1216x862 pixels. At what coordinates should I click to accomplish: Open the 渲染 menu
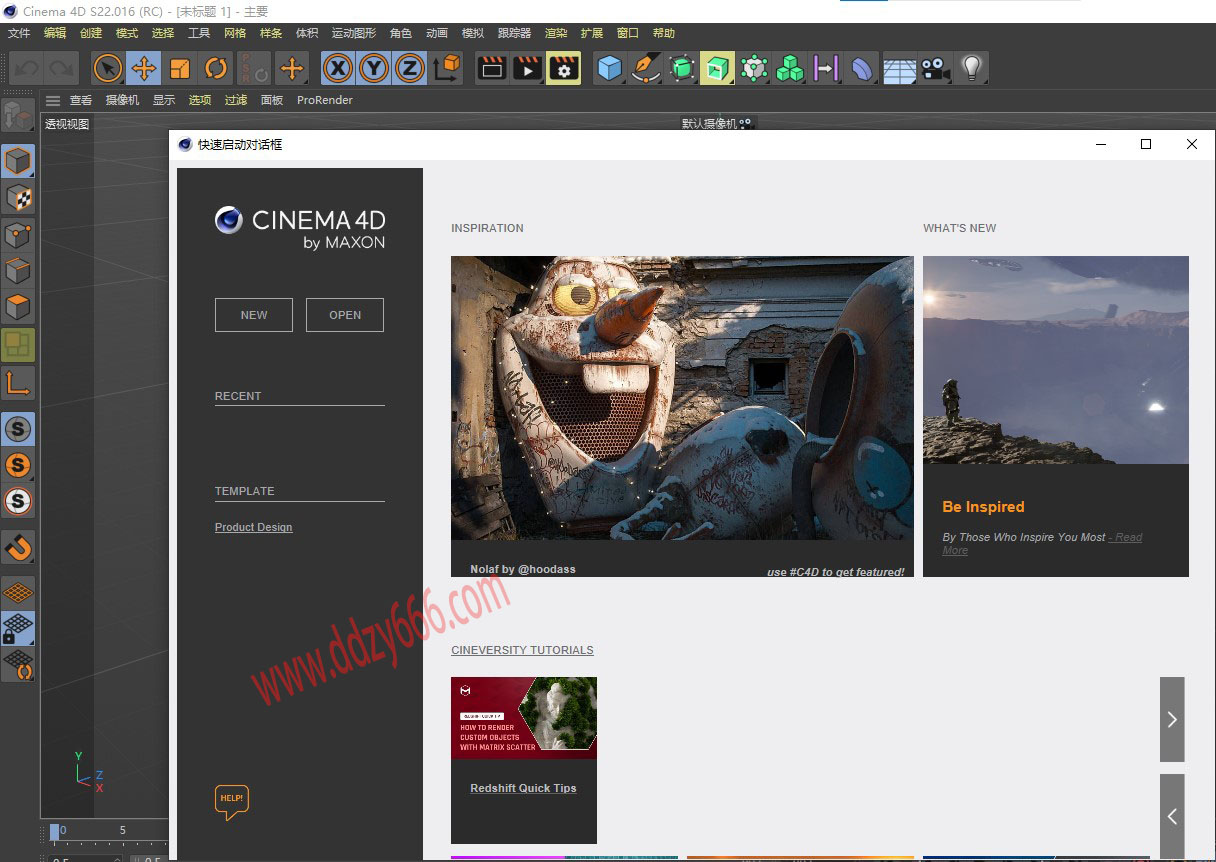tap(556, 33)
